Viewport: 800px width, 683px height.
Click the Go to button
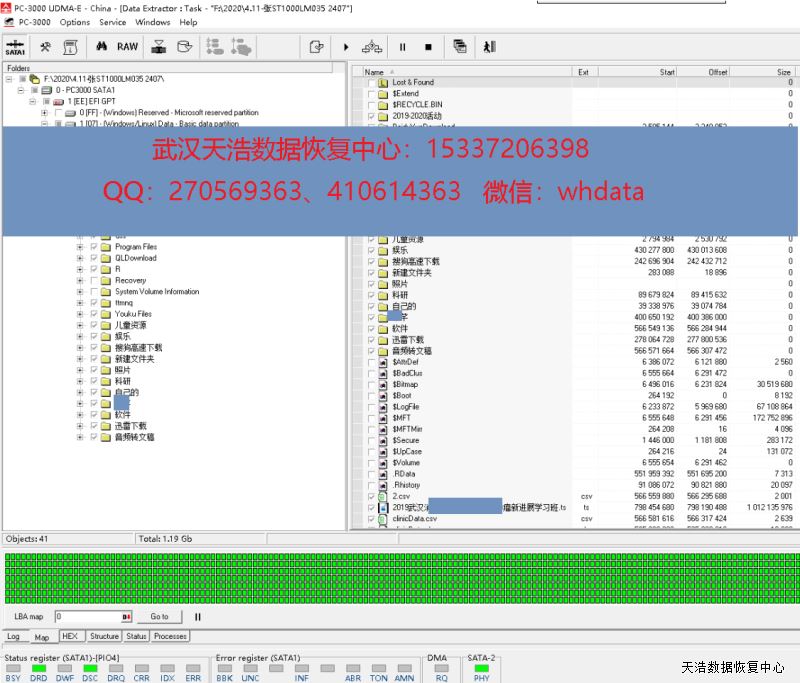[x=160, y=617]
